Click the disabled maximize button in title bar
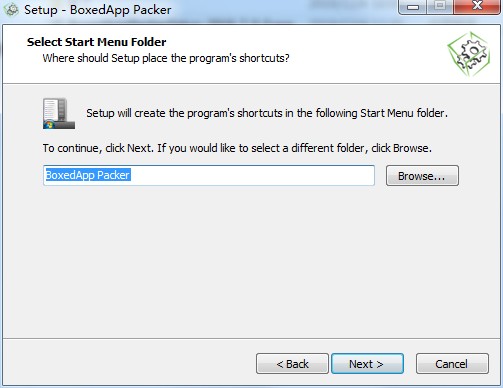Viewport: 503px width, 388px height. [440, 6]
